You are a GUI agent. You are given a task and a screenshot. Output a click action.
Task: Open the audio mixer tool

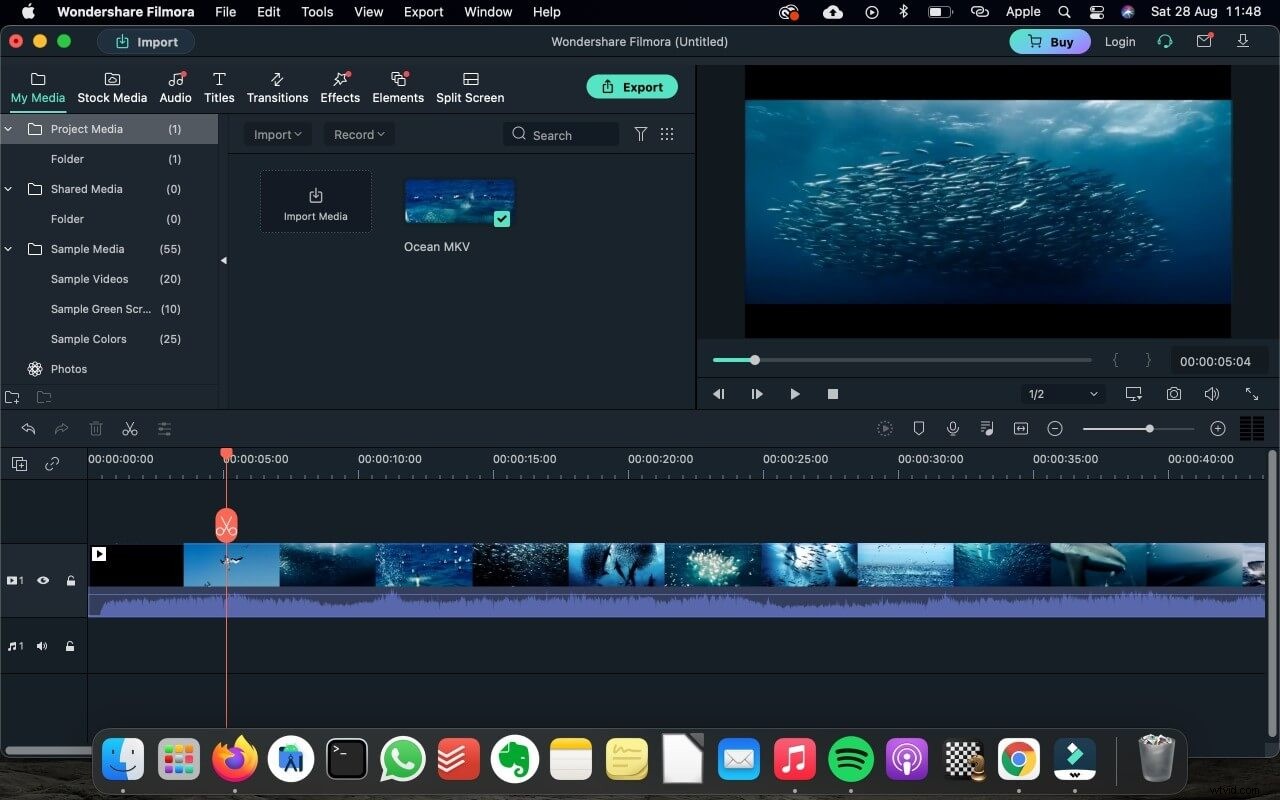pyautogui.click(x=986, y=428)
